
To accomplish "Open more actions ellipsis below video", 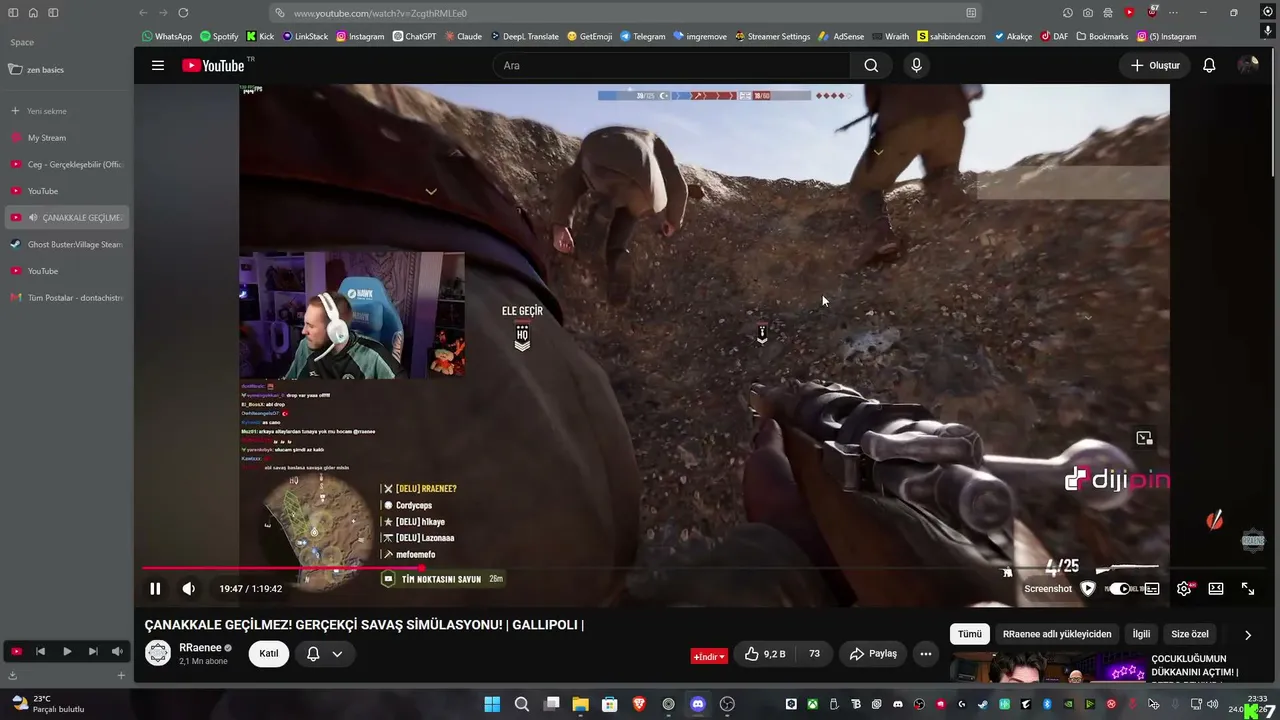I will pyautogui.click(x=926, y=654).
